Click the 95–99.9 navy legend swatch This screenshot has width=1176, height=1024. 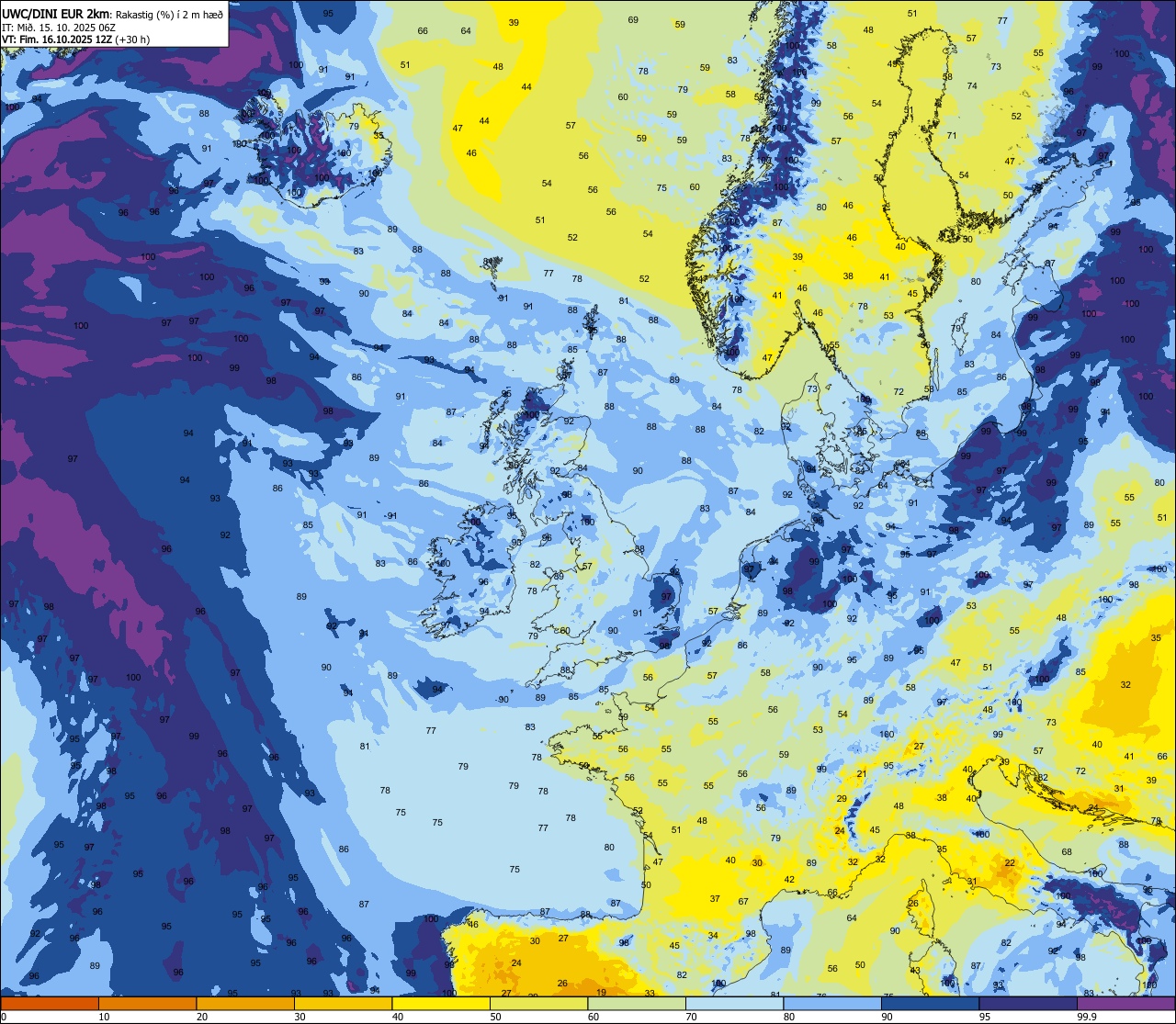(1028, 1003)
